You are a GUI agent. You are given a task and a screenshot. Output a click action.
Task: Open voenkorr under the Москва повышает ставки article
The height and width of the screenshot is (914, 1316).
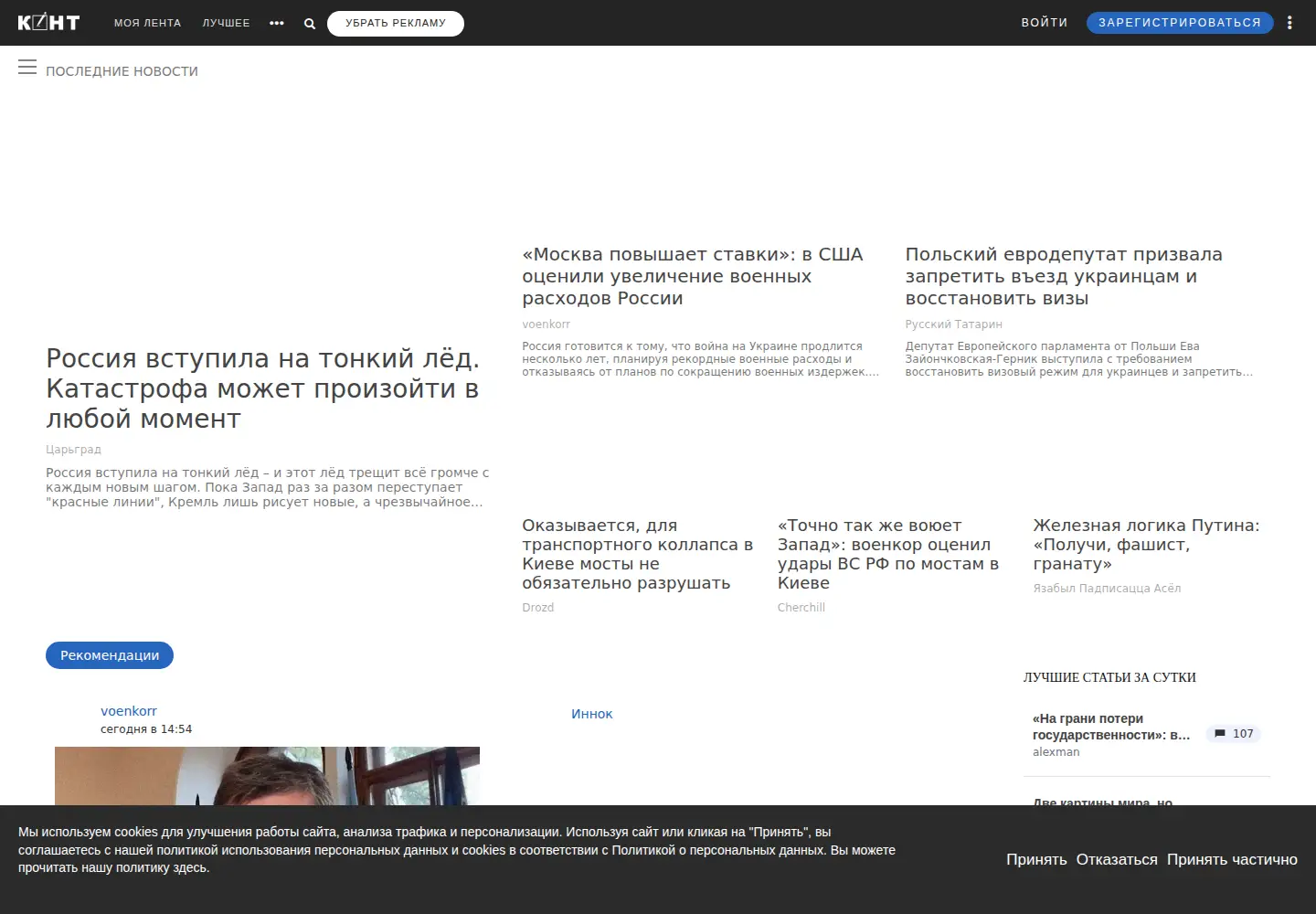tap(547, 324)
